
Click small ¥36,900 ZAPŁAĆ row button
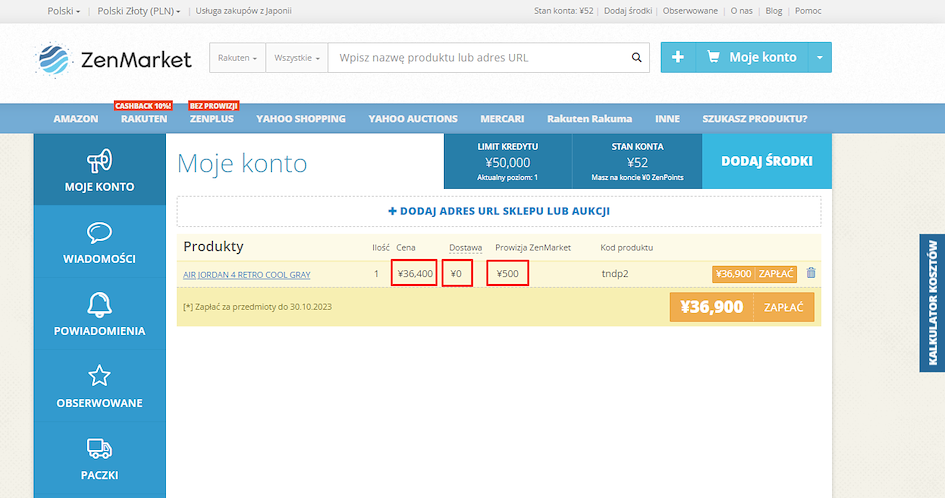click(754, 274)
